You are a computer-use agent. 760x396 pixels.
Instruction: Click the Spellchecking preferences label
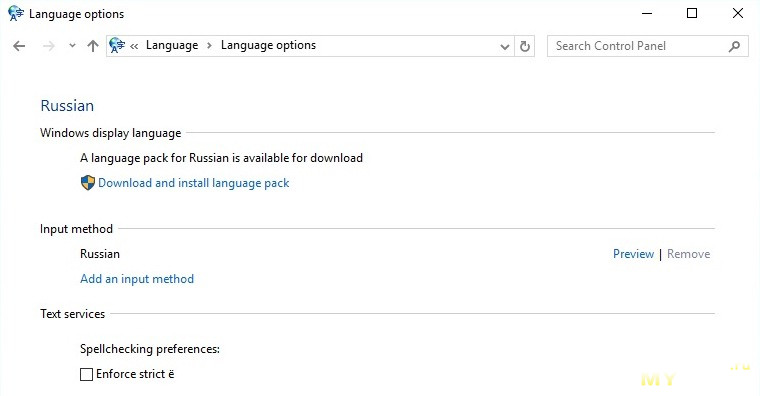click(x=150, y=349)
